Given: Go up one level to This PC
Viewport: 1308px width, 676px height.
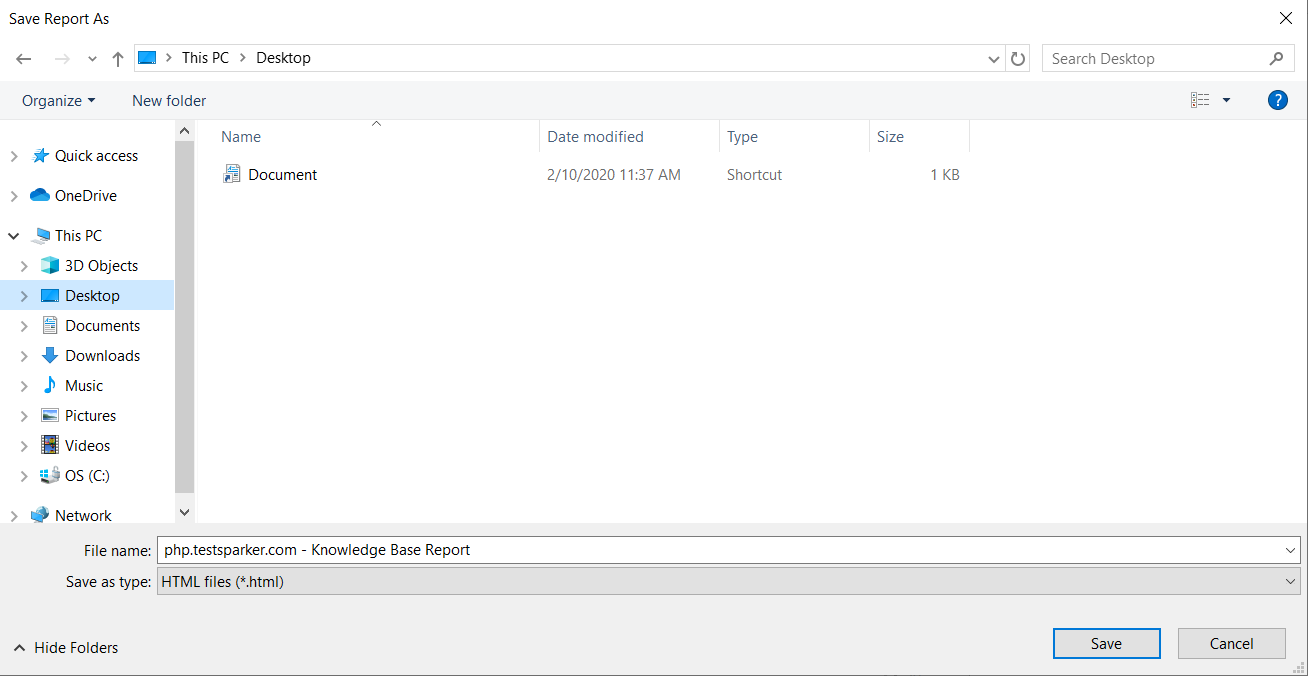Looking at the screenshot, I should 117,58.
